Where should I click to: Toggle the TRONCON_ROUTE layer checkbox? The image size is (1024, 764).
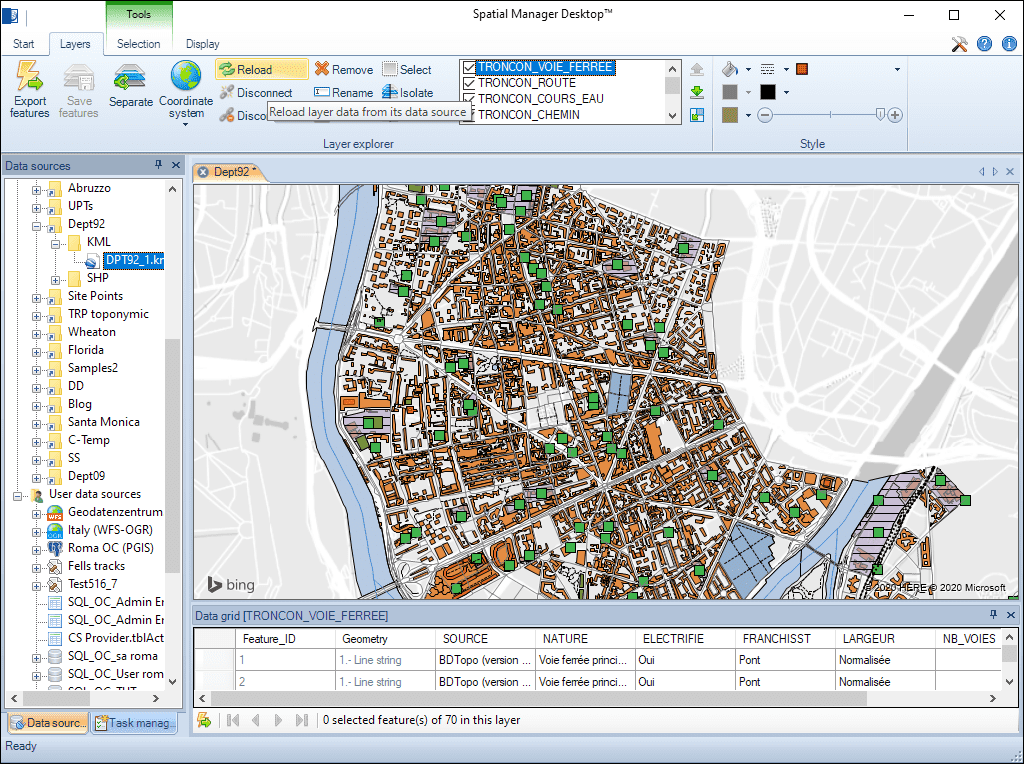click(469, 83)
